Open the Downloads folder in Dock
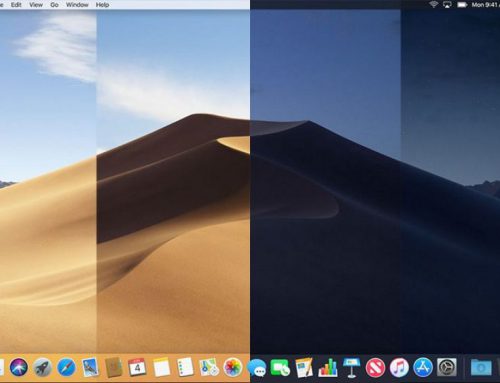 click(x=481, y=368)
